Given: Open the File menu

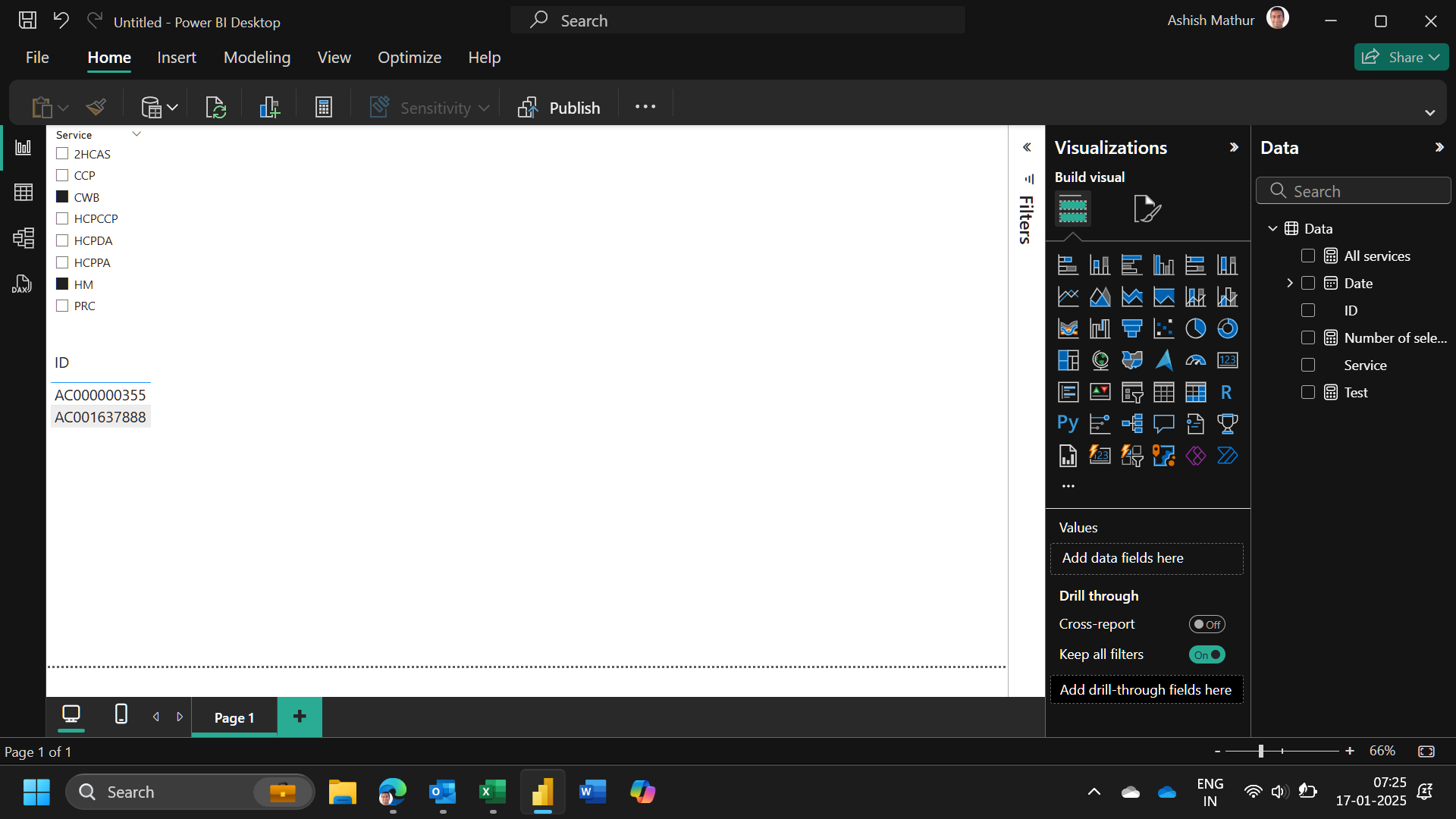Looking at the screenshot, I should [x=37, y=58].
